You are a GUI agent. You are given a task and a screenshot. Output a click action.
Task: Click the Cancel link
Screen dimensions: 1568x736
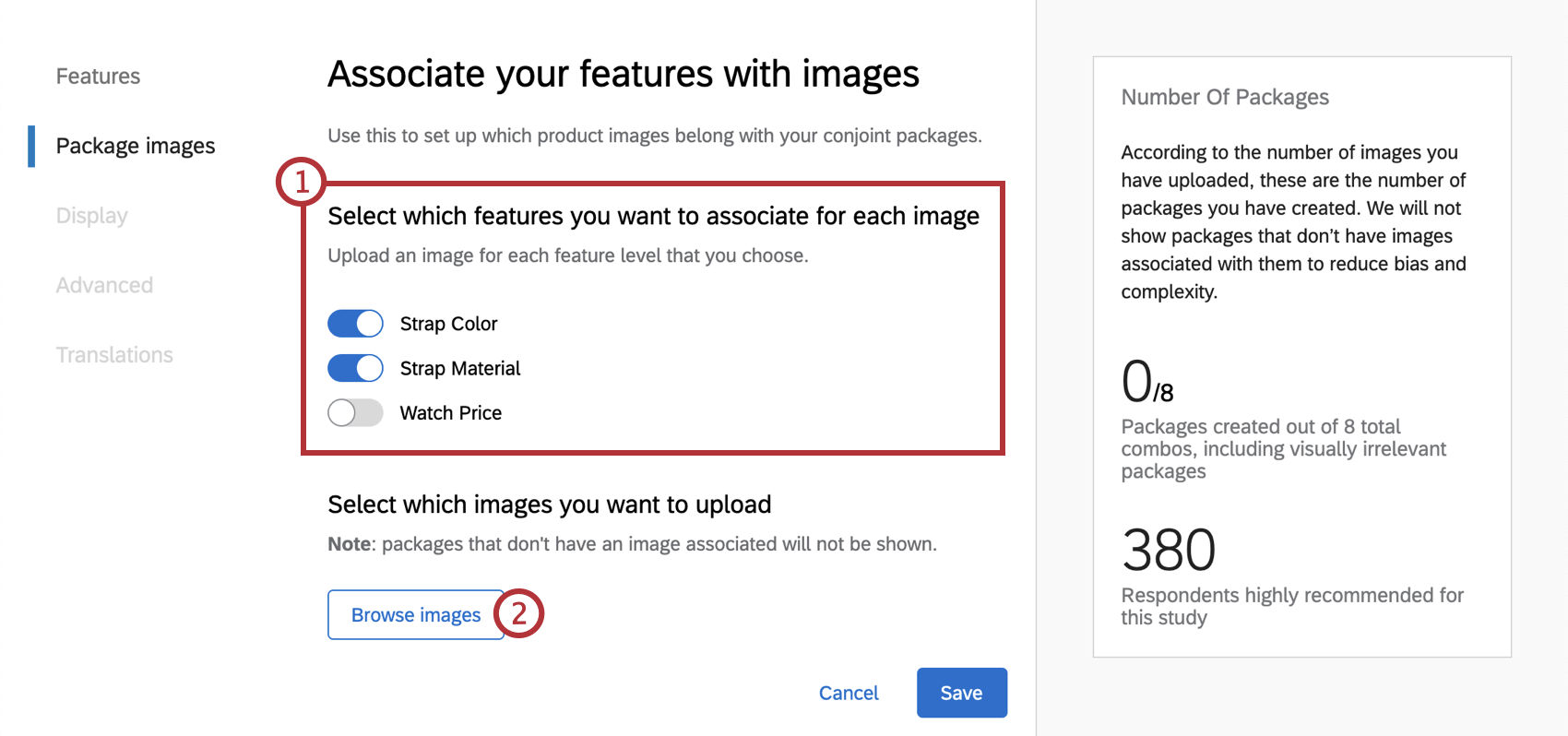click(x=849, y=693)
